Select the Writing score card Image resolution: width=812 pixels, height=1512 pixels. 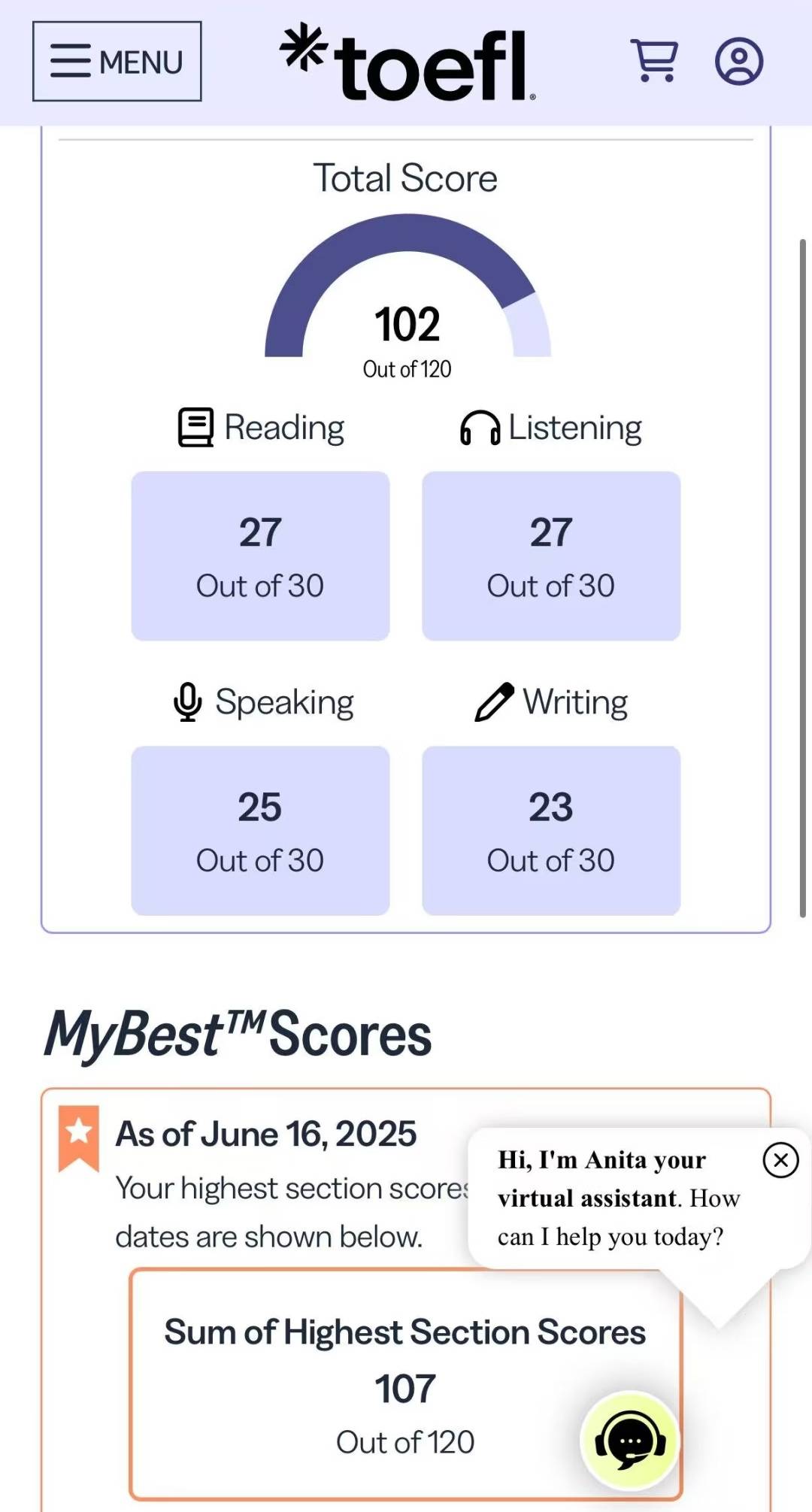coord(551,830)
